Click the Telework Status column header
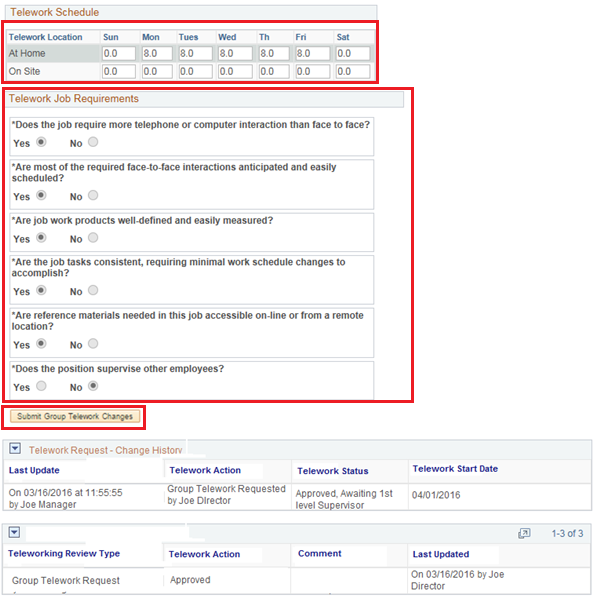 coord(332,471)
